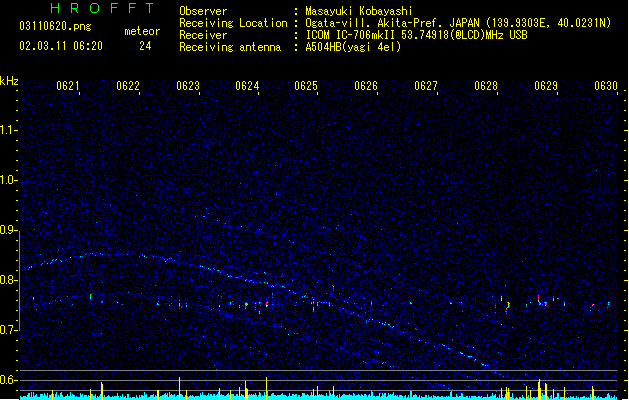Click the 'Observer' field label

click(x=203, y=11)
